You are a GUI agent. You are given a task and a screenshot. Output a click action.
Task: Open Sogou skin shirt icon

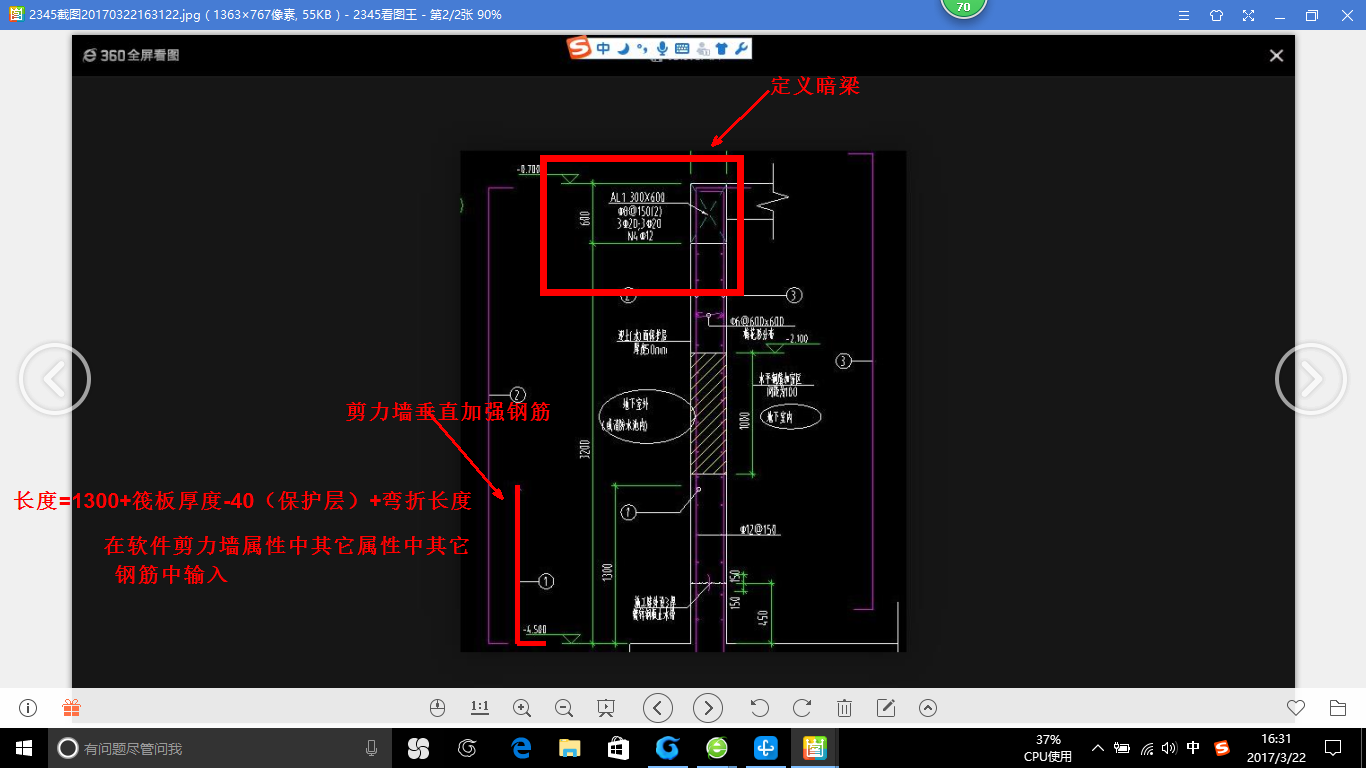click(x=721, y=48)
